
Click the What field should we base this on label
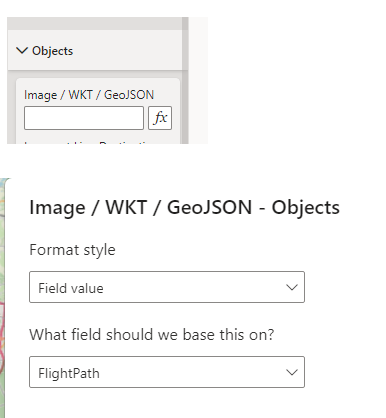pos(152,334)
